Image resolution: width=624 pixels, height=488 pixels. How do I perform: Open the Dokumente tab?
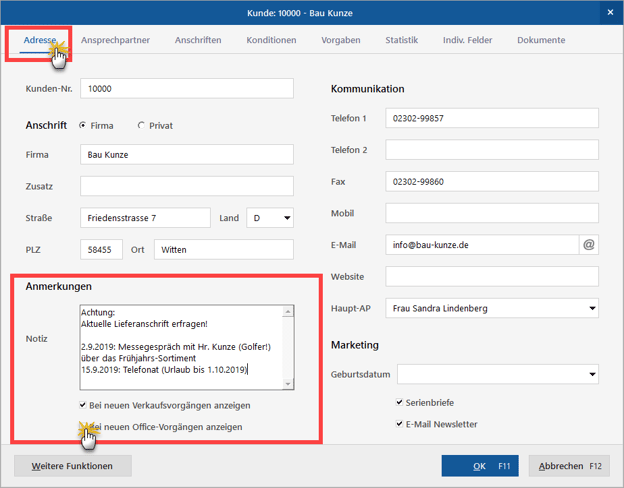540,40
